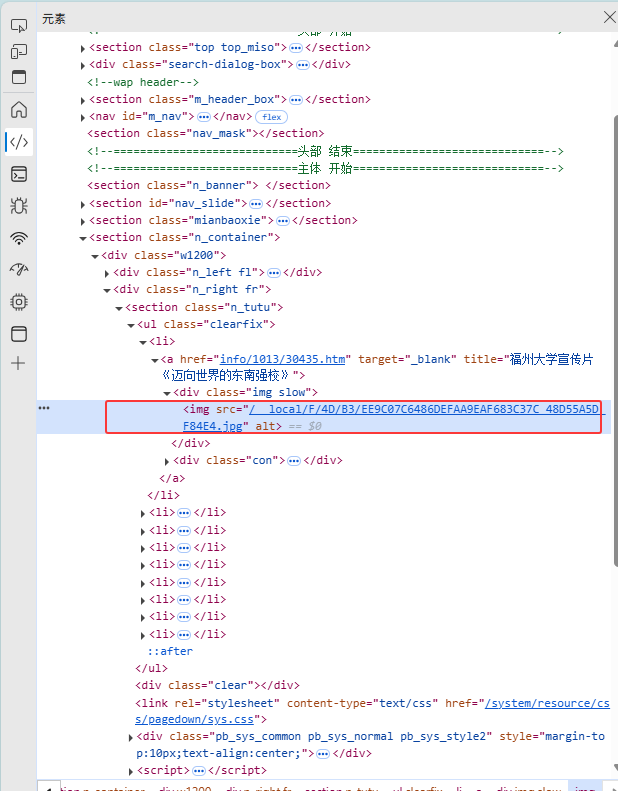Select the wap header comment line

tap(143, 82)
